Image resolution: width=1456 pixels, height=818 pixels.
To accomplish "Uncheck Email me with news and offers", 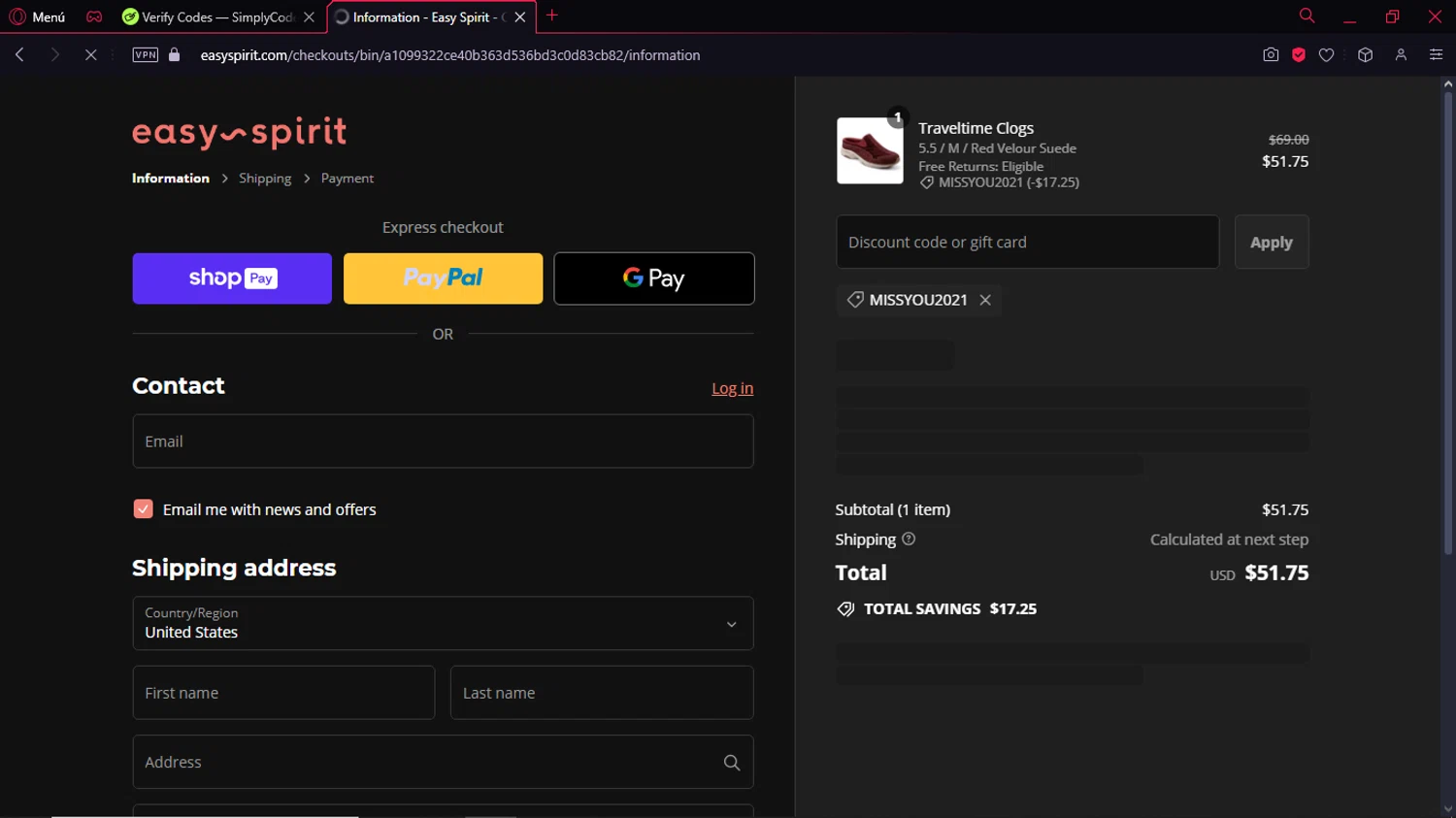I will (143, 509).
